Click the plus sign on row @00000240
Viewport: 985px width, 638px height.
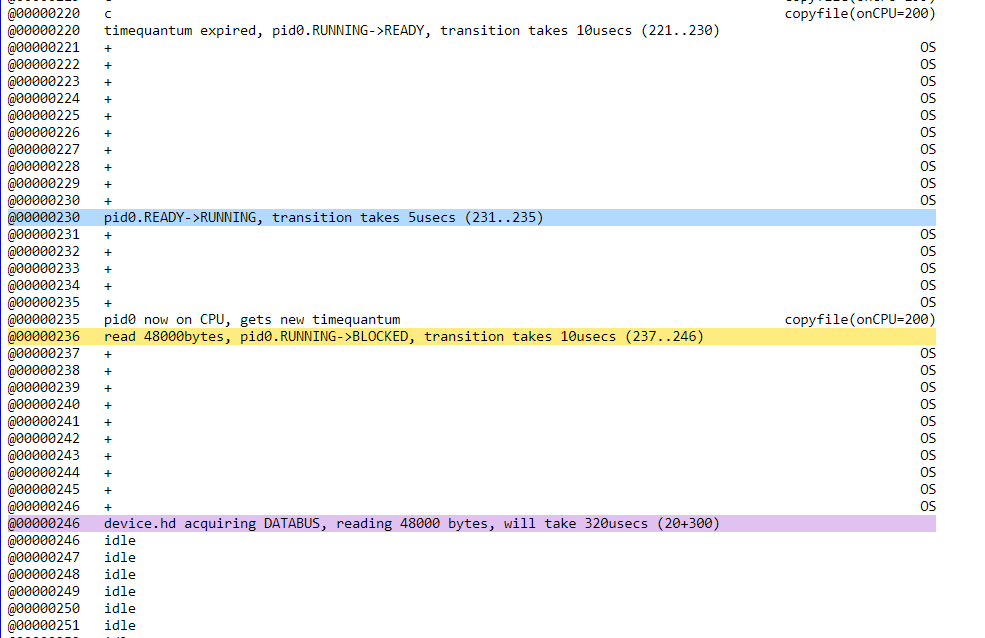tap(108, 404)
